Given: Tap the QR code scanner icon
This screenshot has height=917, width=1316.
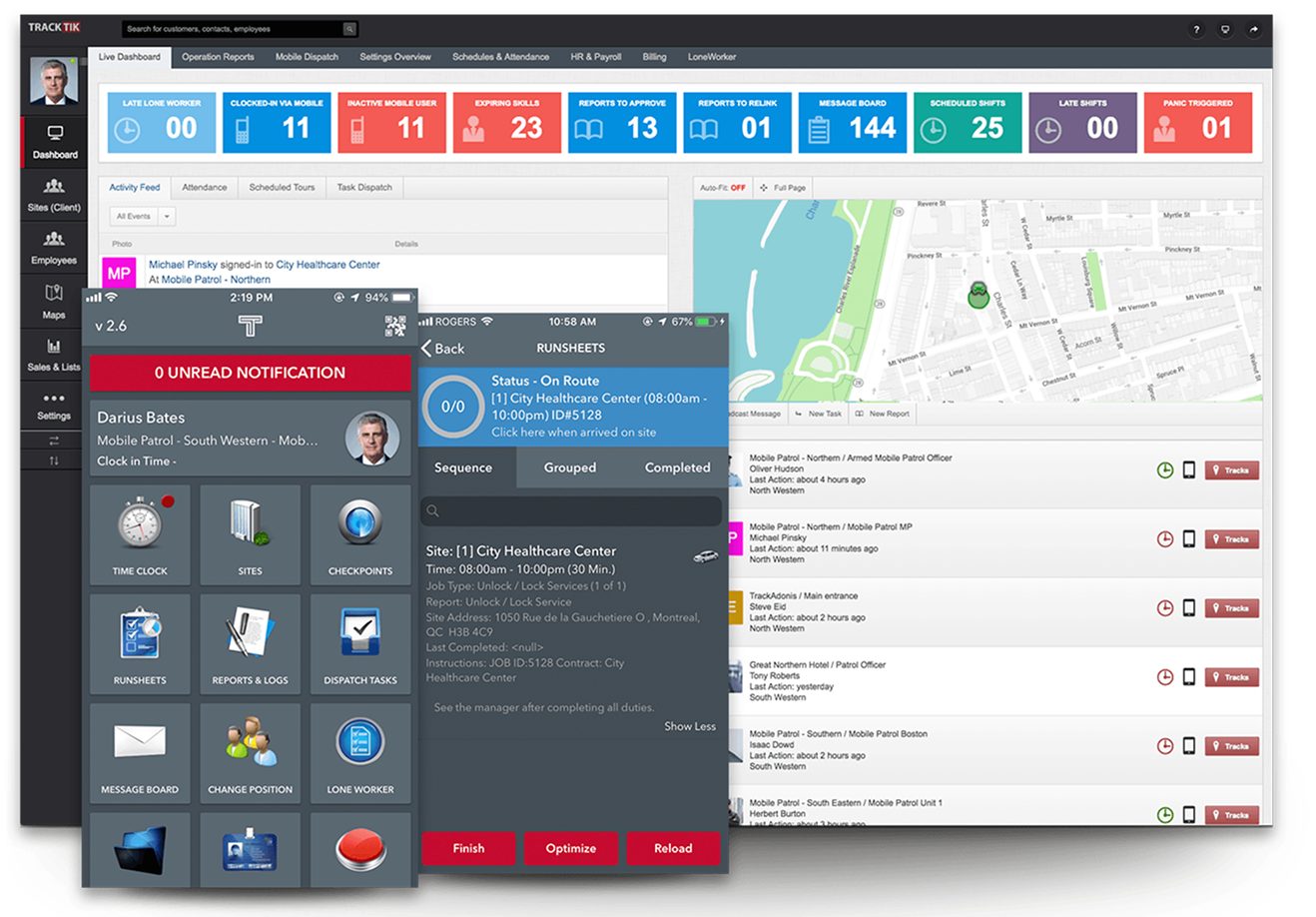Looking at the screenshot, I should 395,326.
